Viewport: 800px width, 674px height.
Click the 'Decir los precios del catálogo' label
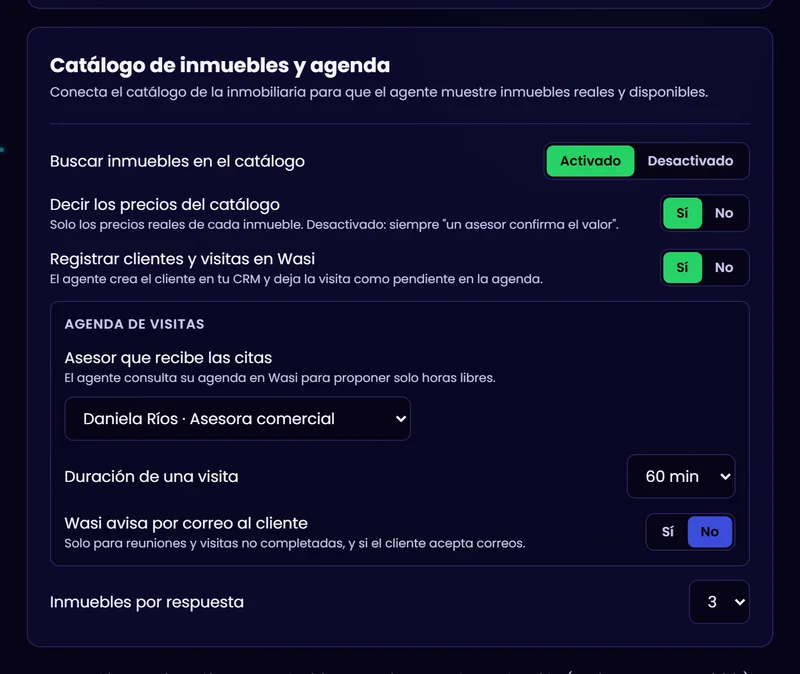(165, 205)
